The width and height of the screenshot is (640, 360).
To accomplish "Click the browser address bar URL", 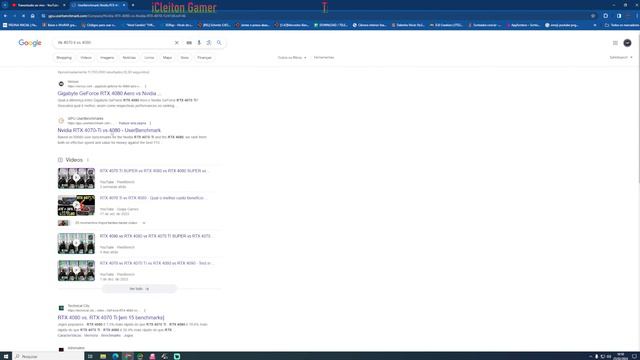I will click(117, 16).
